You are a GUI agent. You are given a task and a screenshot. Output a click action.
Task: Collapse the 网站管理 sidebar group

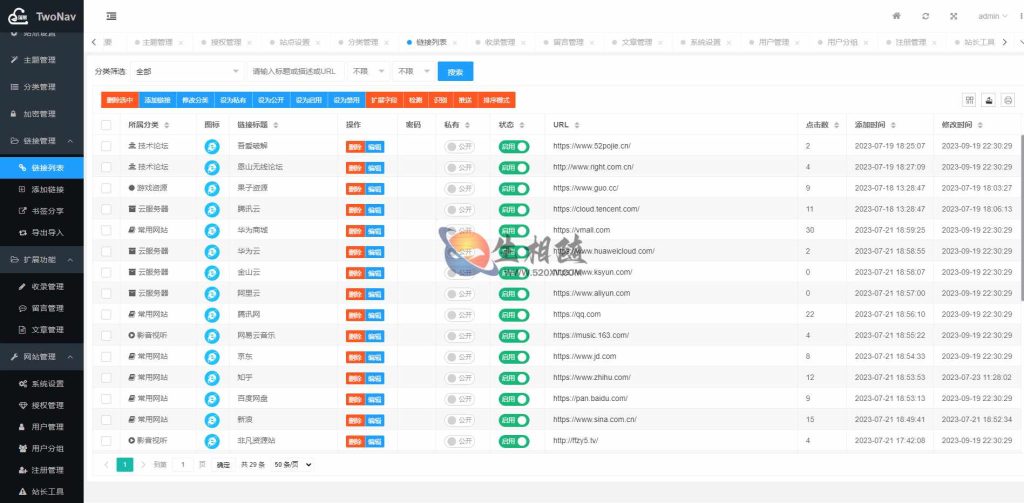click(42, 357)
